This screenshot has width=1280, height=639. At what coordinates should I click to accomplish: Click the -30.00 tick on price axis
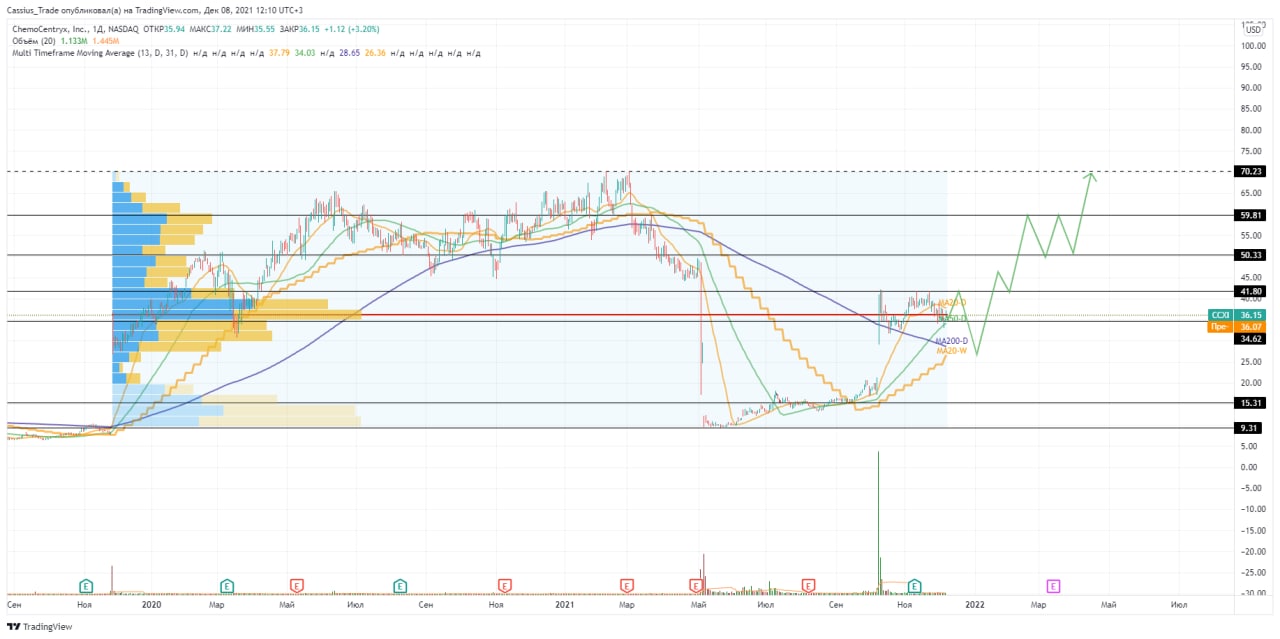(x=1252, y=593)
